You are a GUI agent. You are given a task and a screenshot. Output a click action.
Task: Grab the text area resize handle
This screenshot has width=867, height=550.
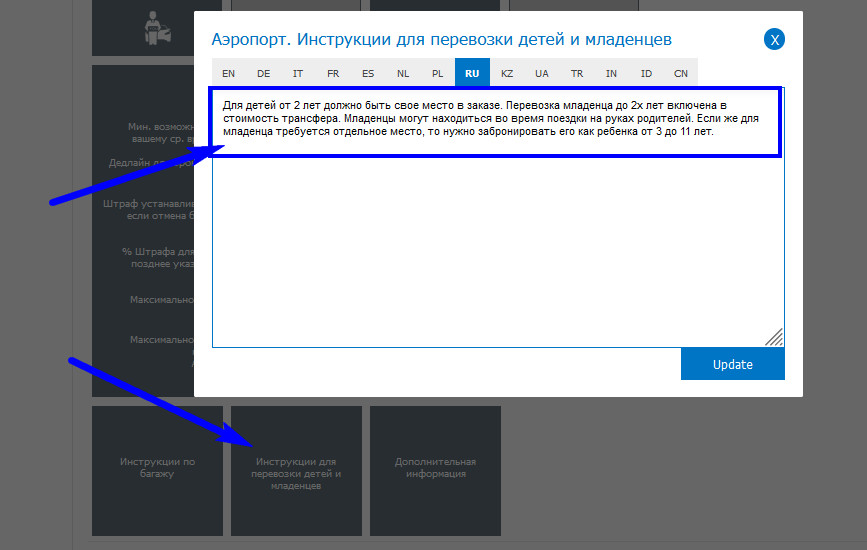775,338
